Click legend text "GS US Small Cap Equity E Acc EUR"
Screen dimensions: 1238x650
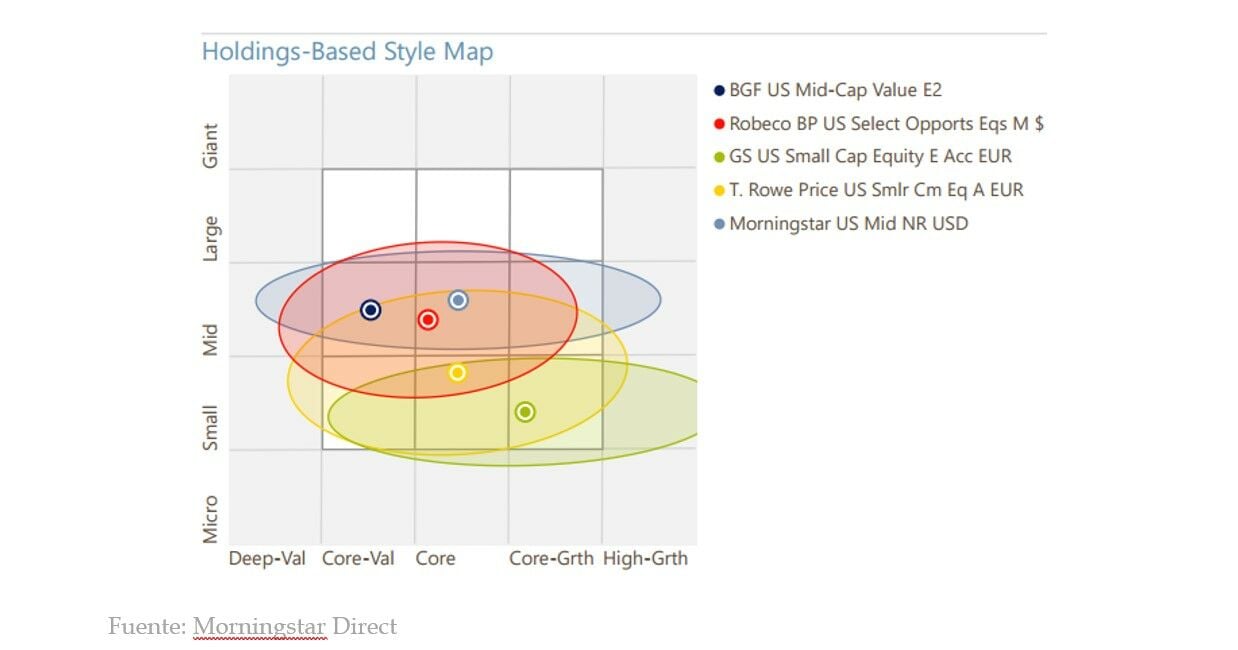click(871, 157)
